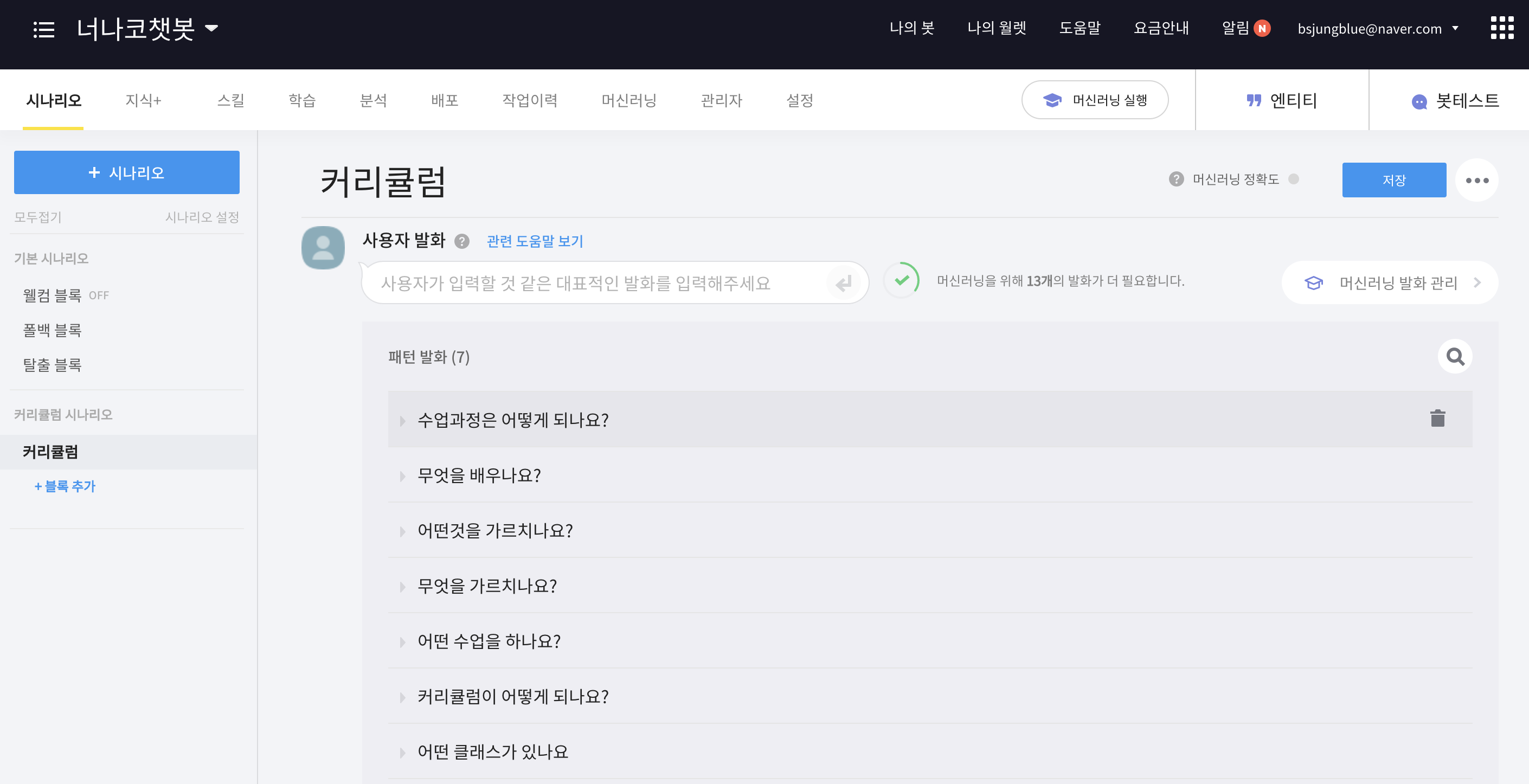Expand the 어떤 수업을 하나요? utterance row
Viewport: 1529px width, 784px height.
(x=402, y=641)
